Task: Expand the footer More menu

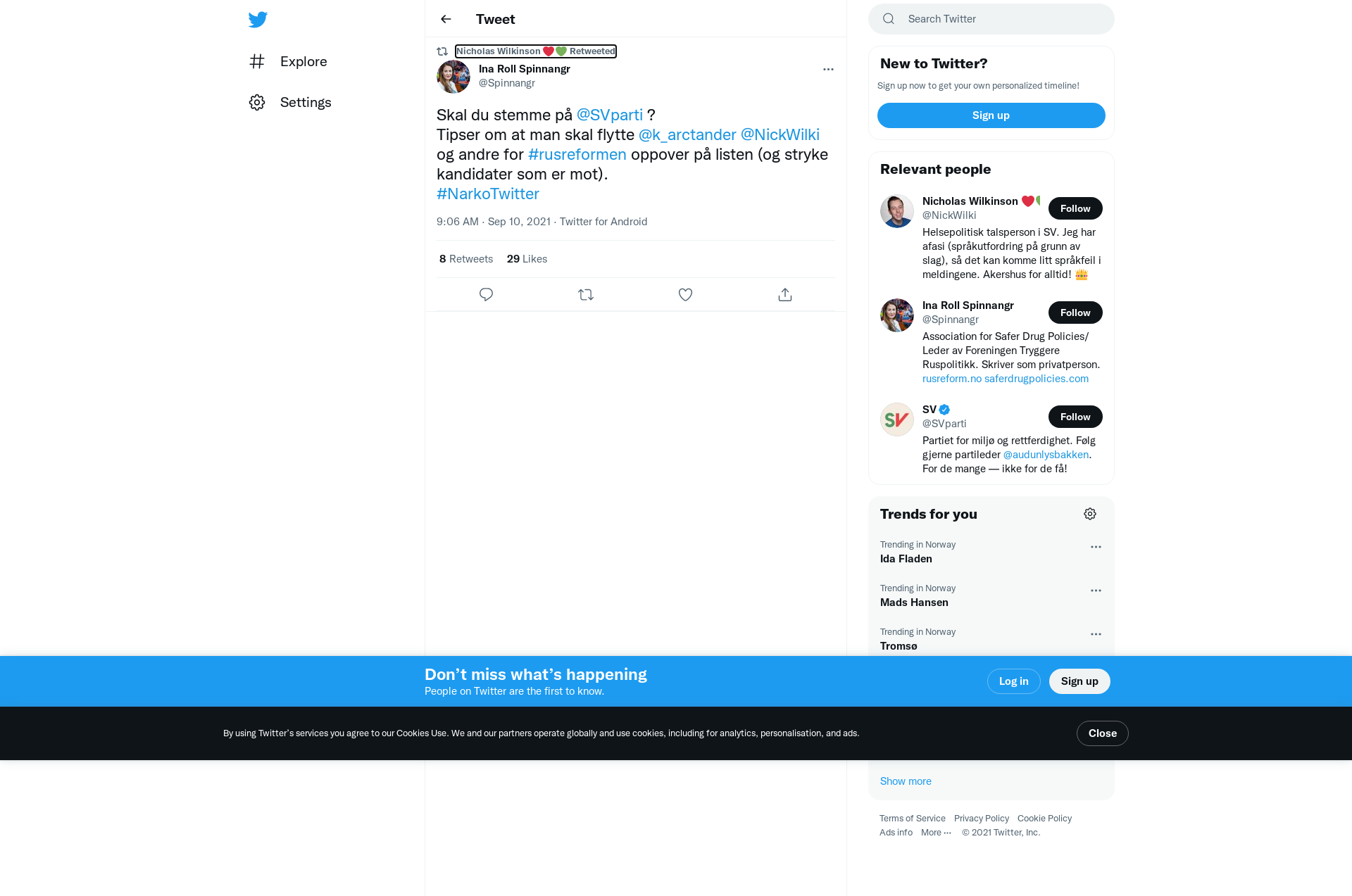Action: click(936, 833)
